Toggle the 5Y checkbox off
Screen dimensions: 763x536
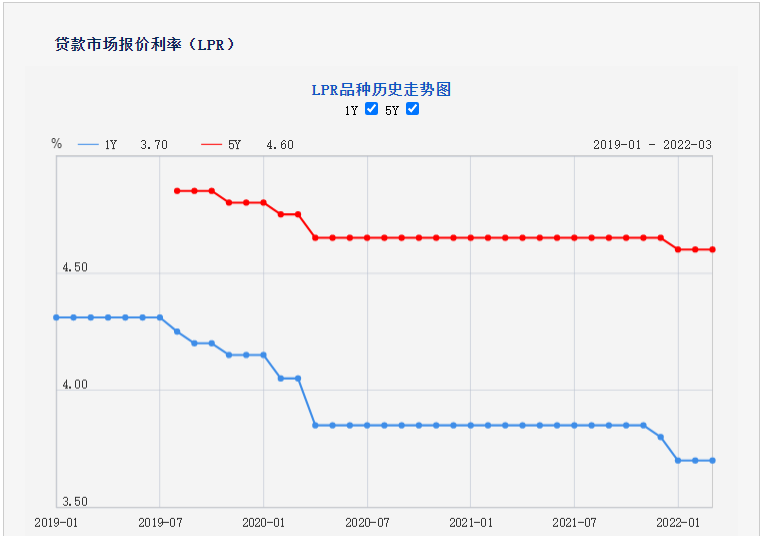(x=412, y=109)
